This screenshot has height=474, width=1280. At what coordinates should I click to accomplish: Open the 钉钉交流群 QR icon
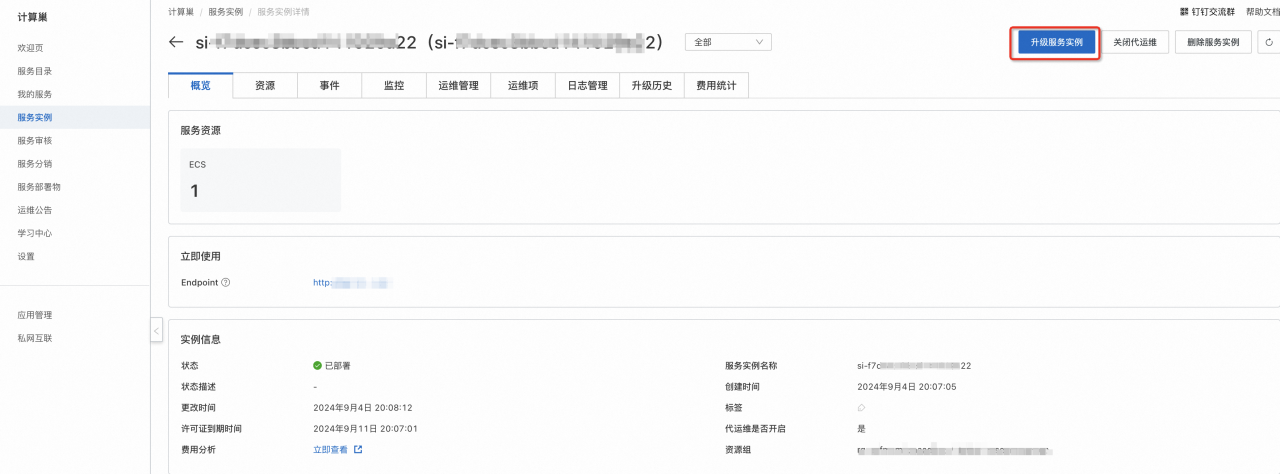point(1184,12)
